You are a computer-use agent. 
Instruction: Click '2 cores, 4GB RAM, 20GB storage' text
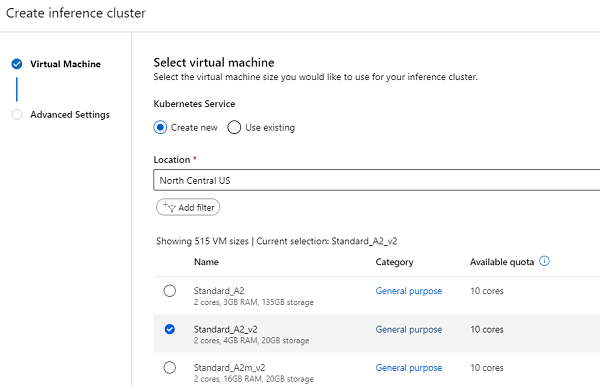251,341
